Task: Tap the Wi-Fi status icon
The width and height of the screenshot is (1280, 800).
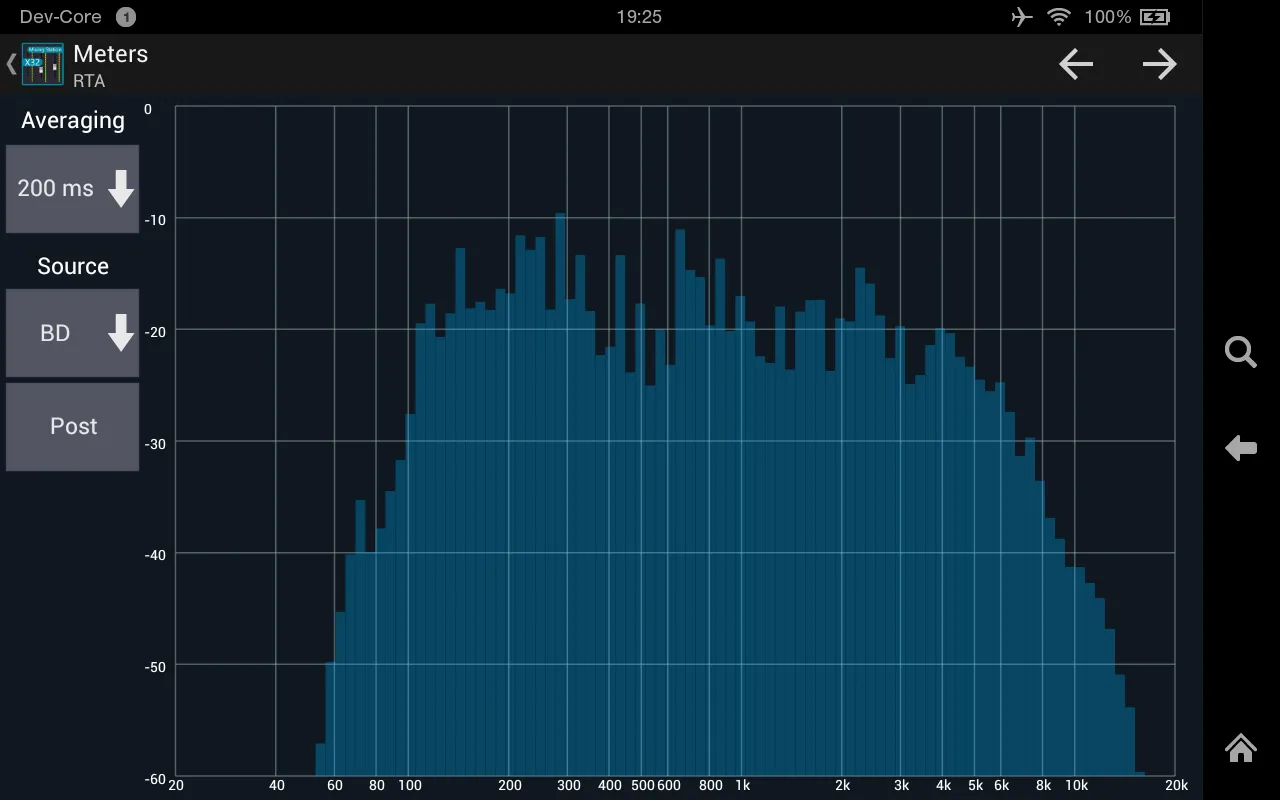Action: click(1058, 17)
